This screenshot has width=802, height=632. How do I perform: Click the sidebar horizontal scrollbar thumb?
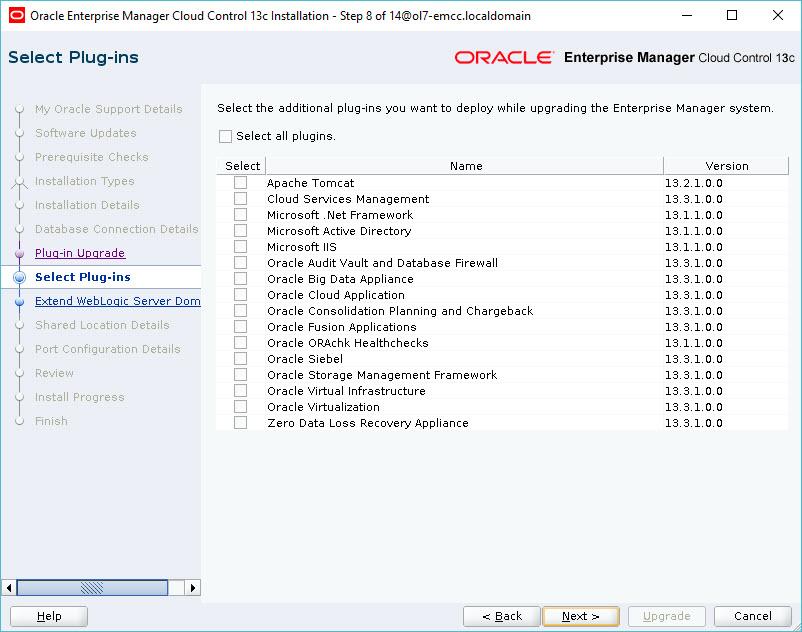(x=93, y=588)
